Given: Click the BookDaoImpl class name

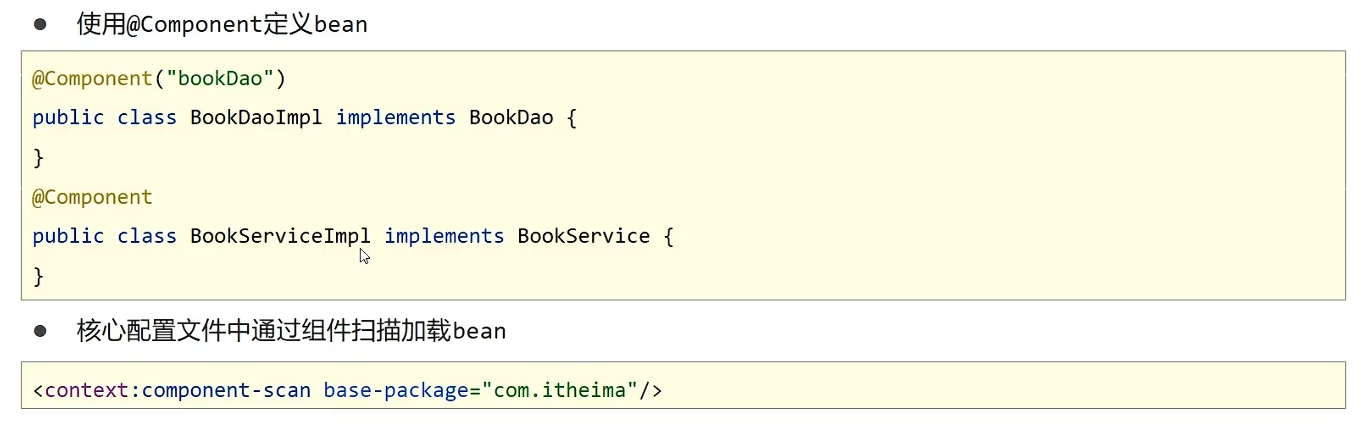Looking at the screenshot, I should [257, 118].
